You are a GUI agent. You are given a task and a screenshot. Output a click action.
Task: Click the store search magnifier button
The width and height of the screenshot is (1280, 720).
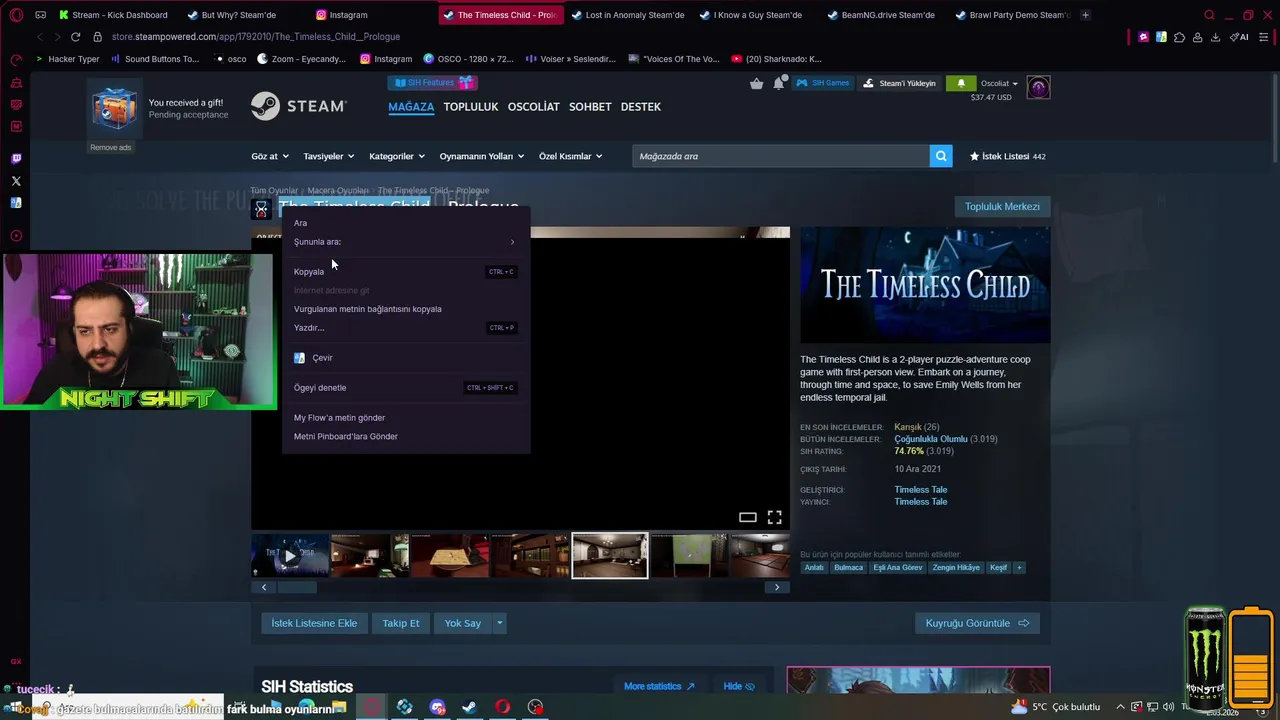pos(940,156)
